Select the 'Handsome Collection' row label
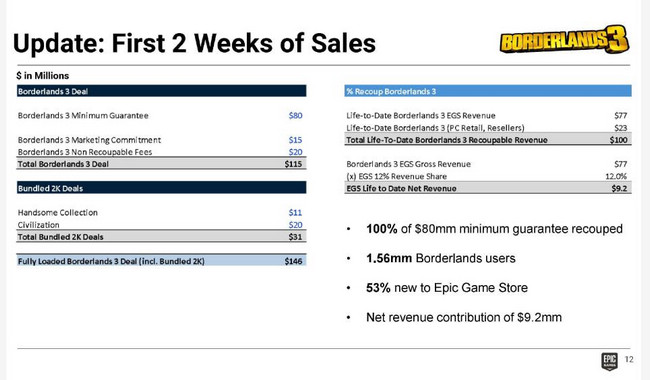The height and width of the screenshot is (380, 650). click(x=58, y=213)
